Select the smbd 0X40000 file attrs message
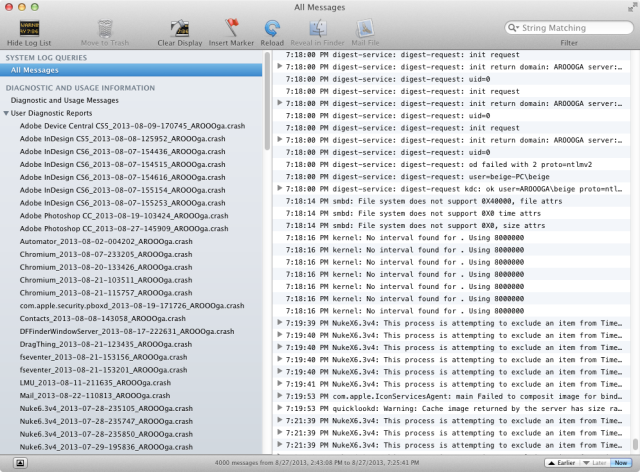Viewport: 640px width, 472px height. tap(451, 201)
